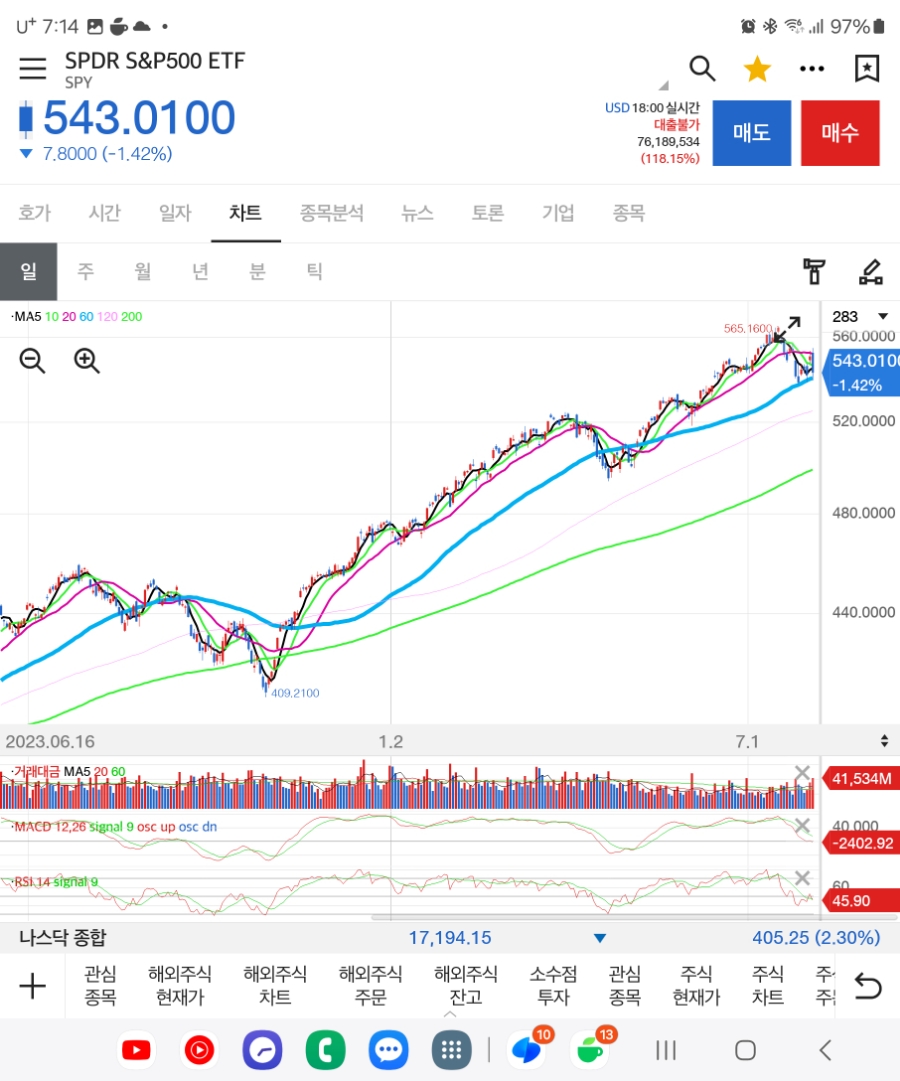This screenshot has width=900, height=1081.
Task: Select the daily 일 chart period
Action: 28,271
